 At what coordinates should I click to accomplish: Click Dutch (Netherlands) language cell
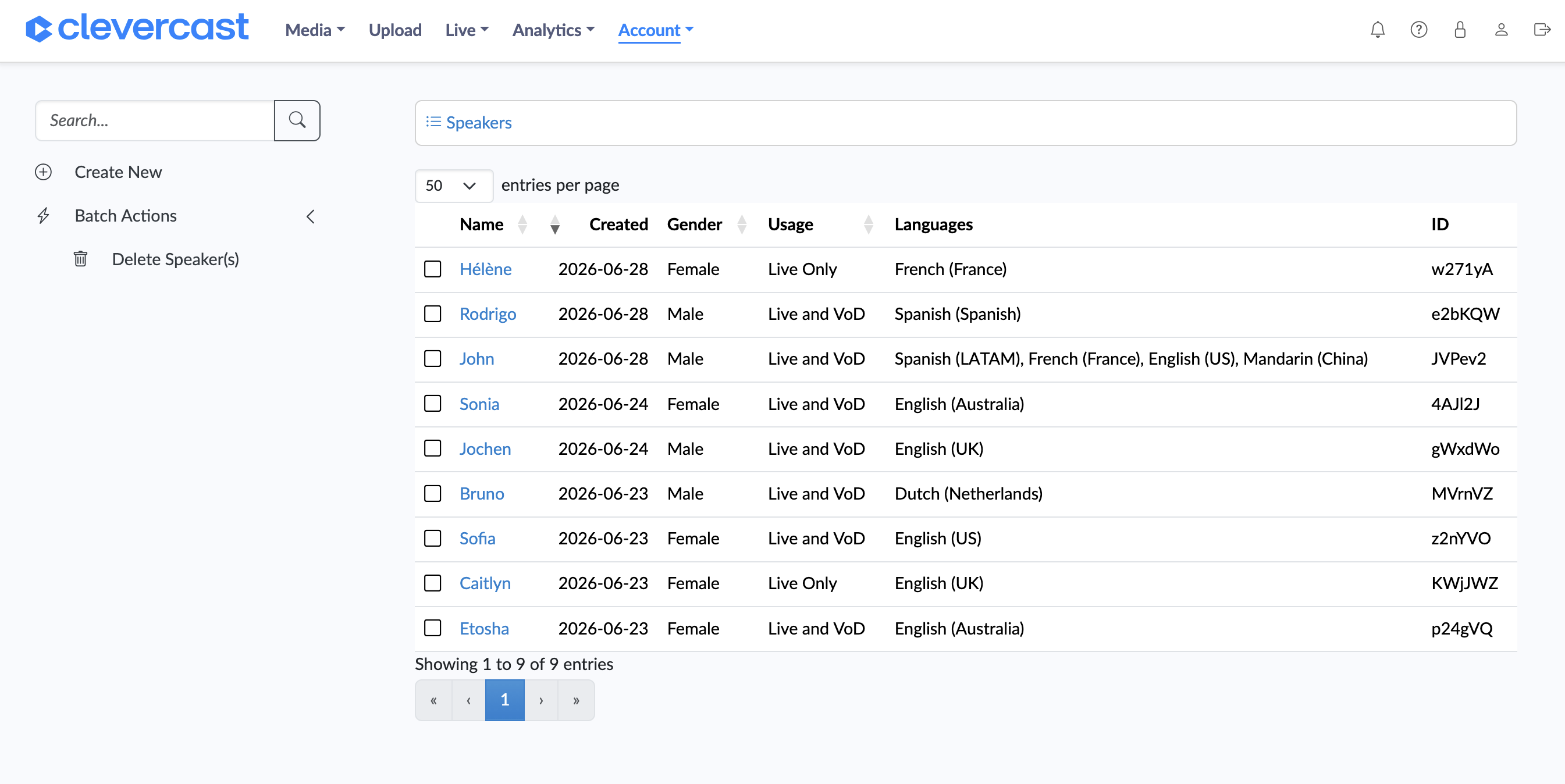[x=969, y=494]
